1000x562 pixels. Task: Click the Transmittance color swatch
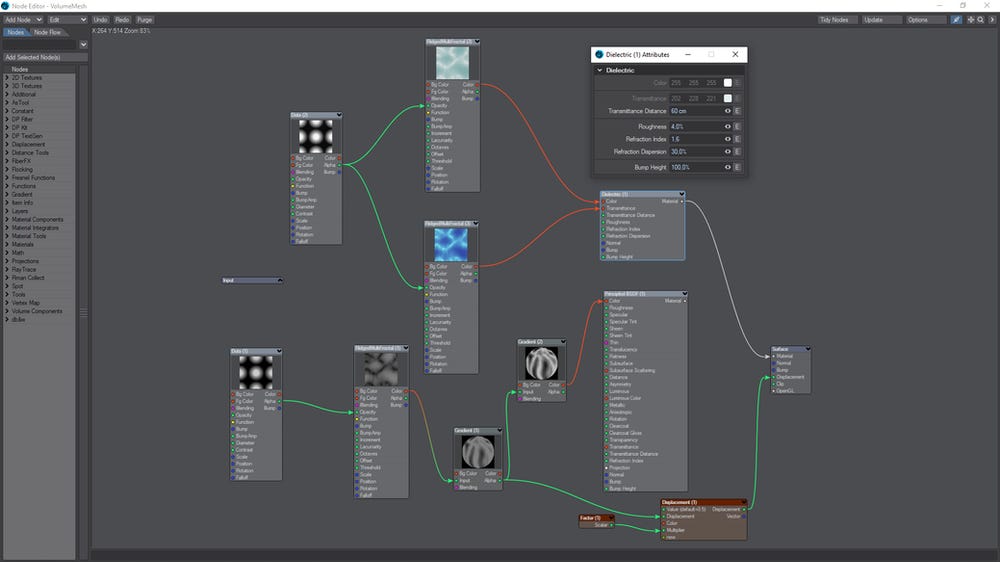(x=728, y=98)
